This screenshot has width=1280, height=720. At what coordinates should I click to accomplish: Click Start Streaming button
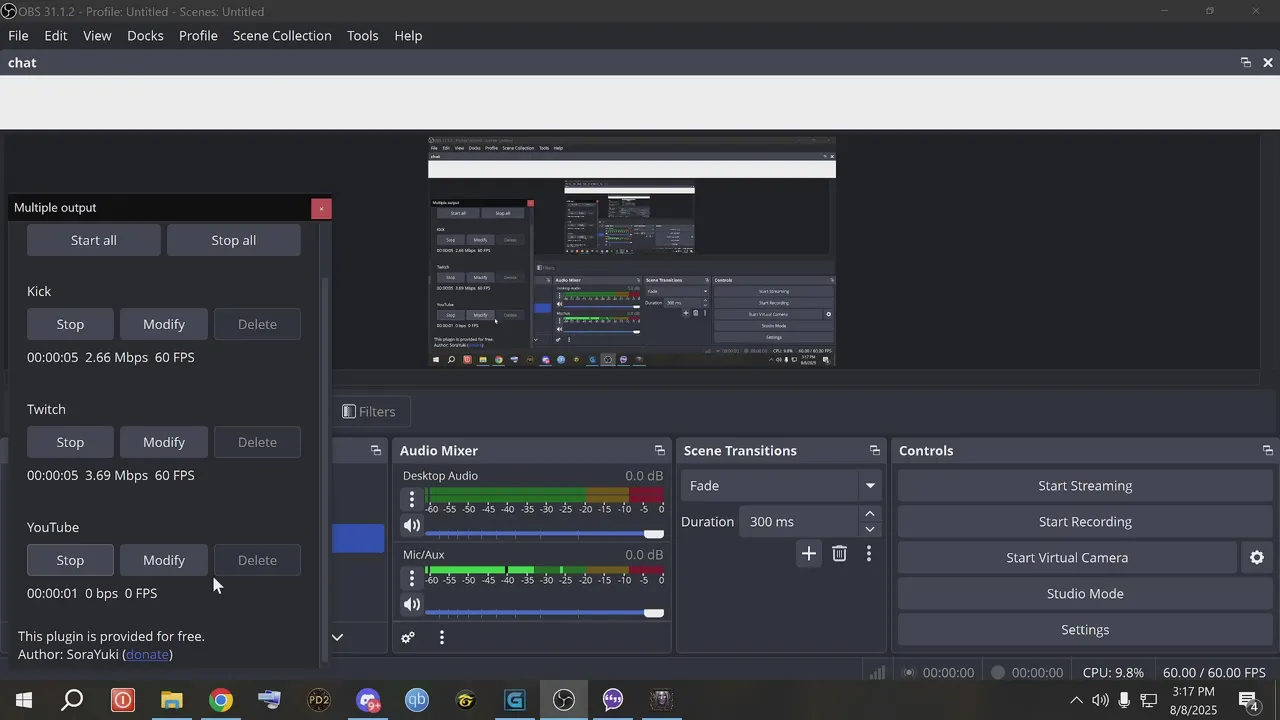coord(1085,486)
